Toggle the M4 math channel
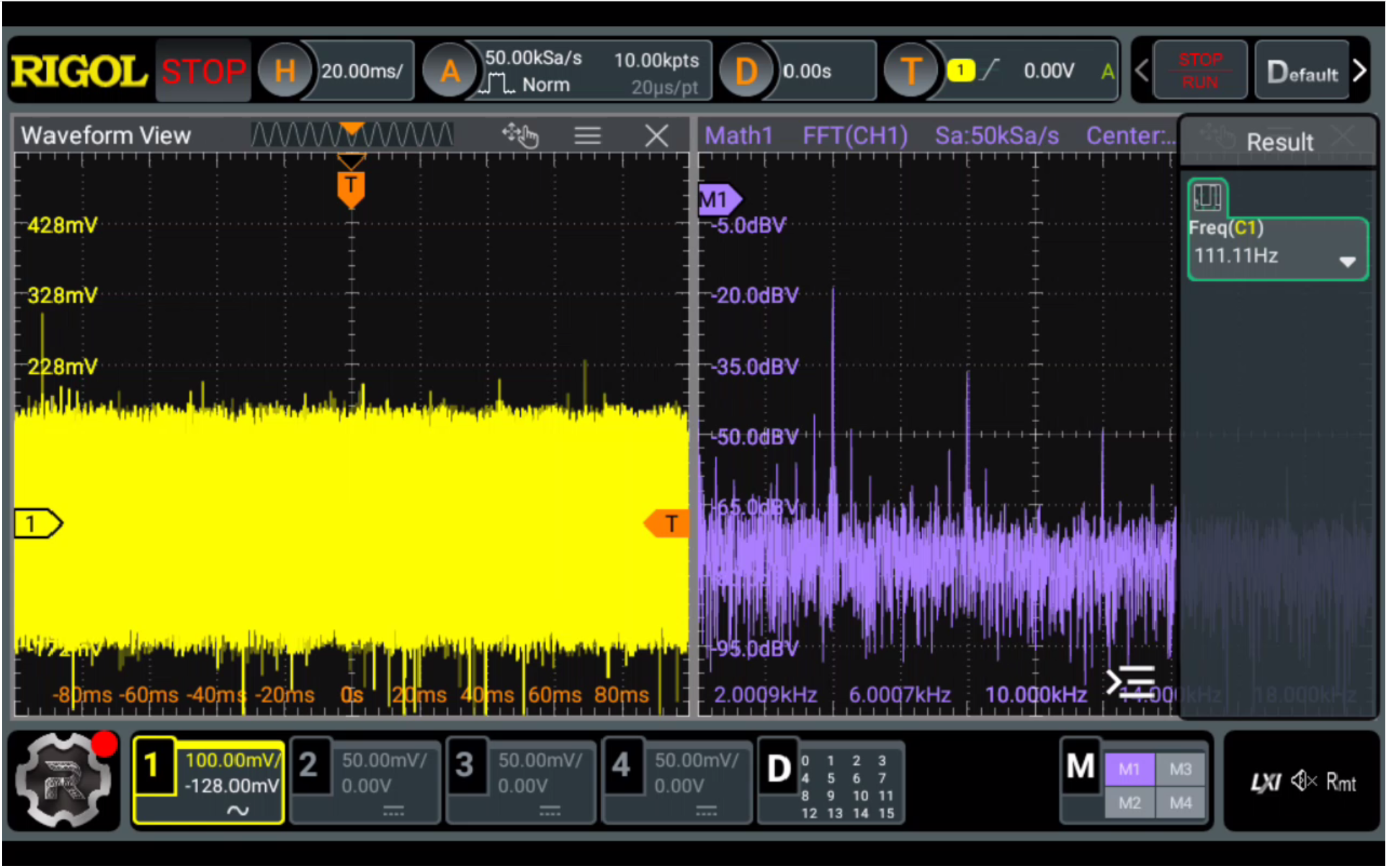The image size is (1386, 868). tap(1180, 802)
